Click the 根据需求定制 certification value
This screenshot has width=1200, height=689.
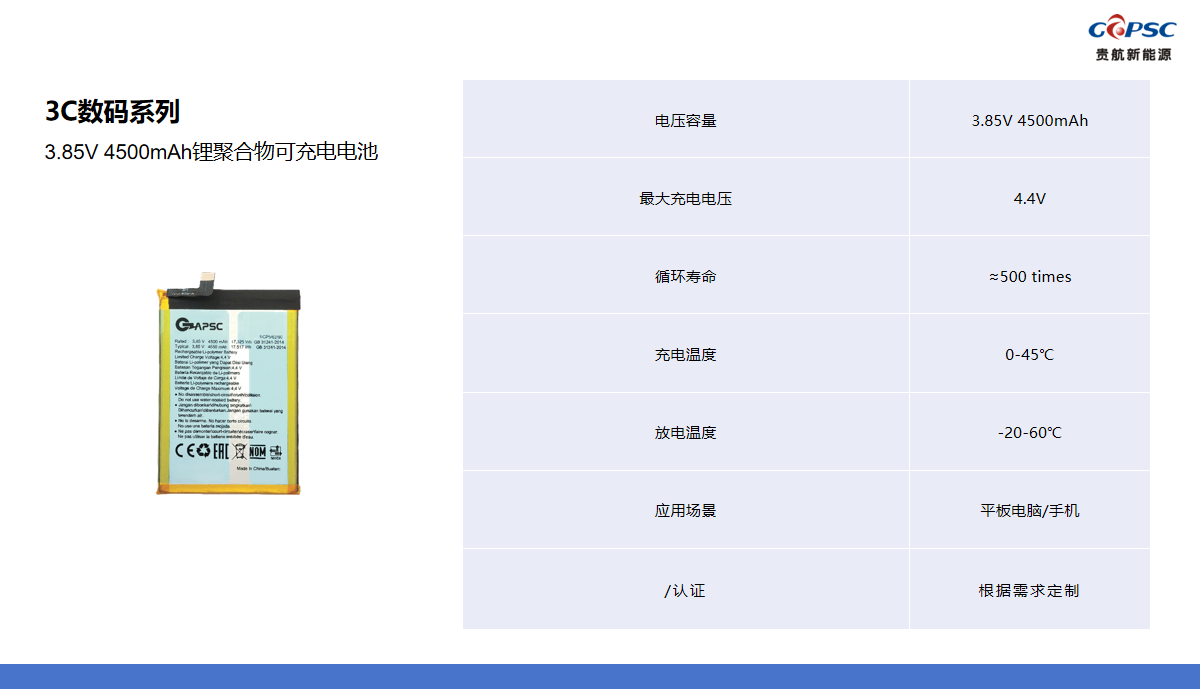point(1029,591)
